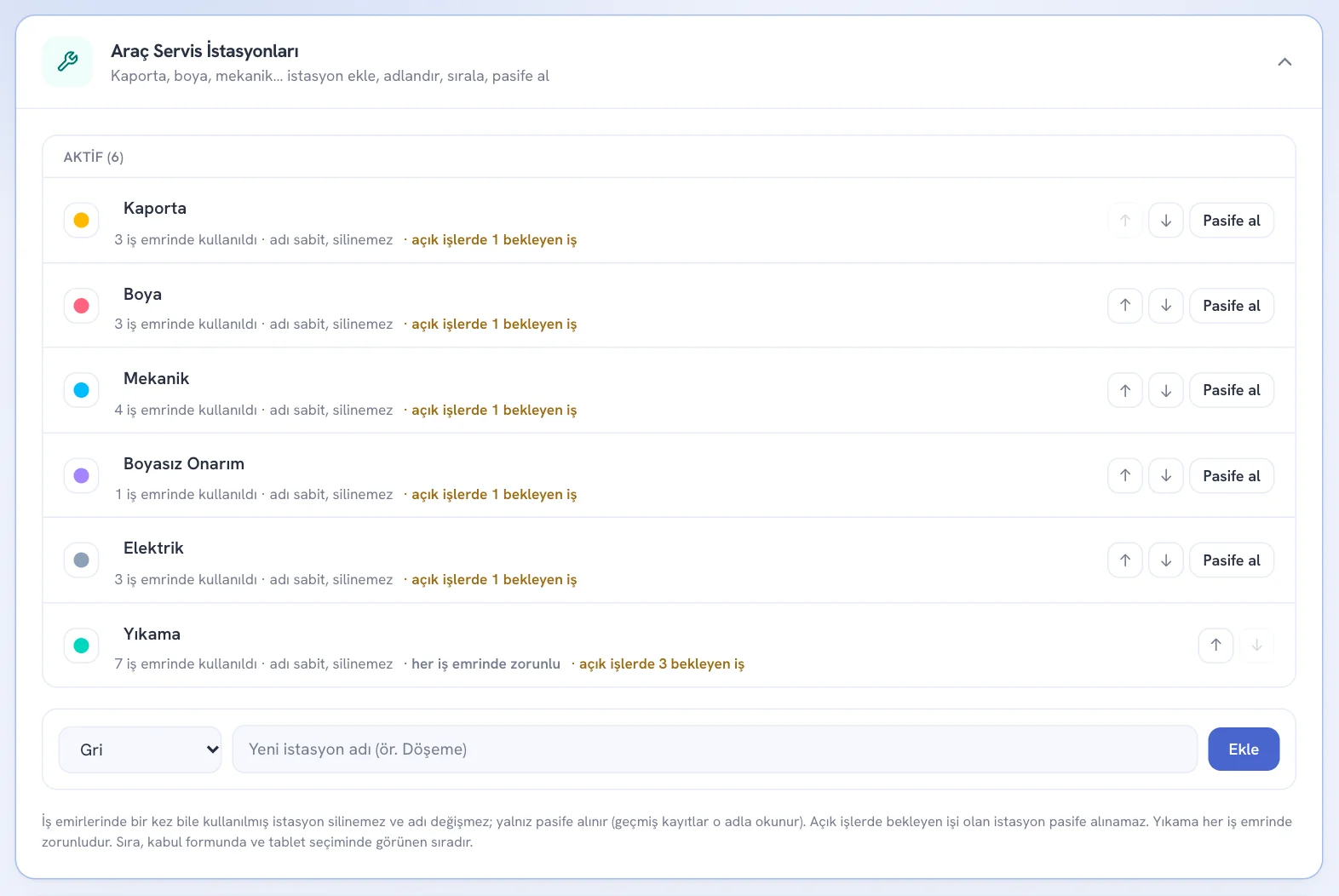The height and width of the screenshot is (896, 1339).
Task: Move Boya station up
Action: [x=1125, y=306]
